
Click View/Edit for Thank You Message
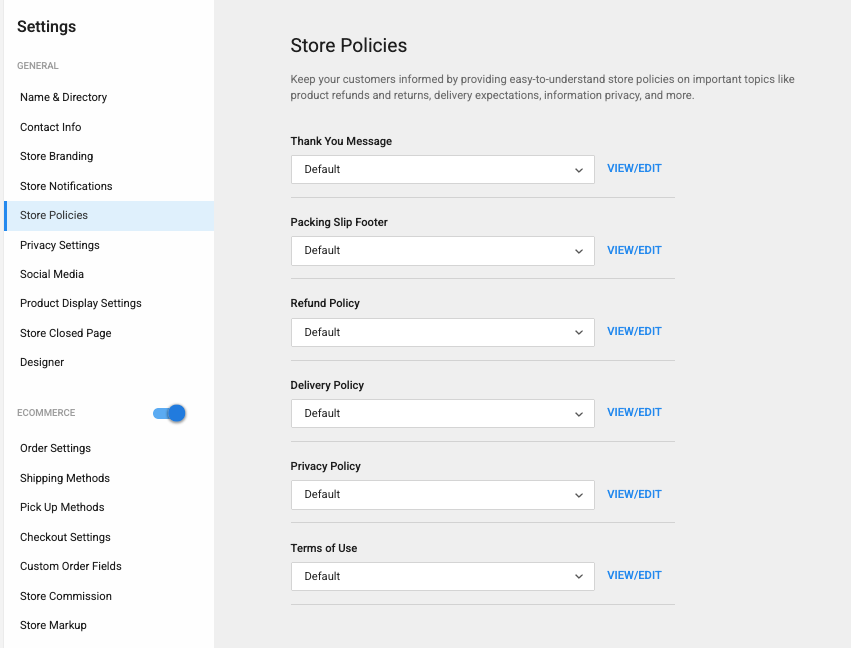[634, 169]
